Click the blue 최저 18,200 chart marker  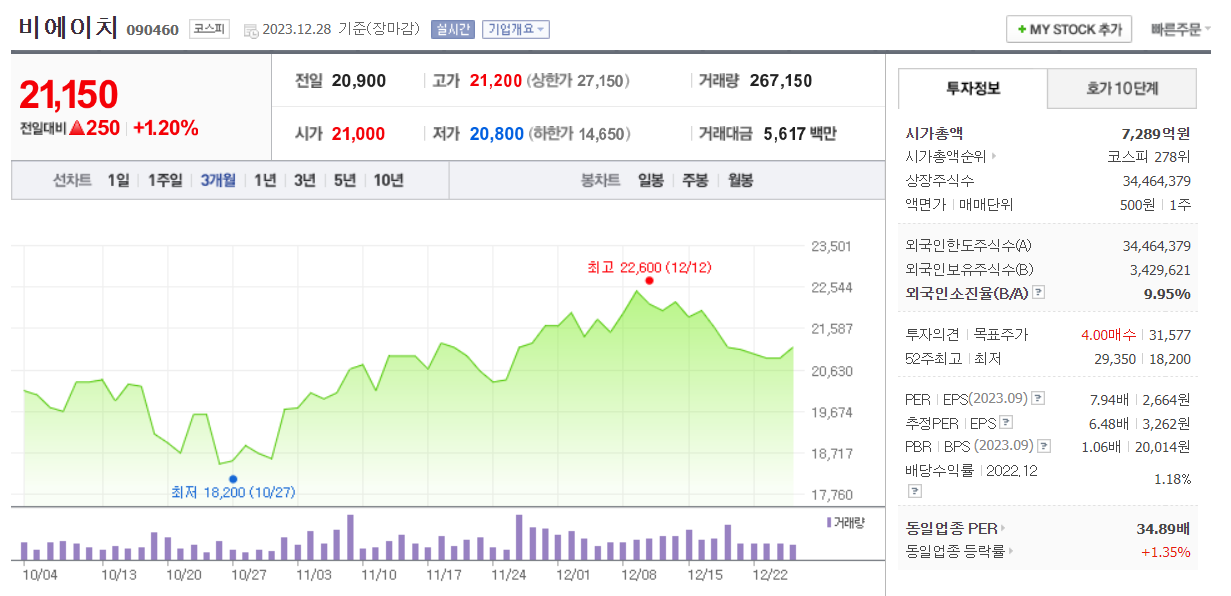[233, 478]
